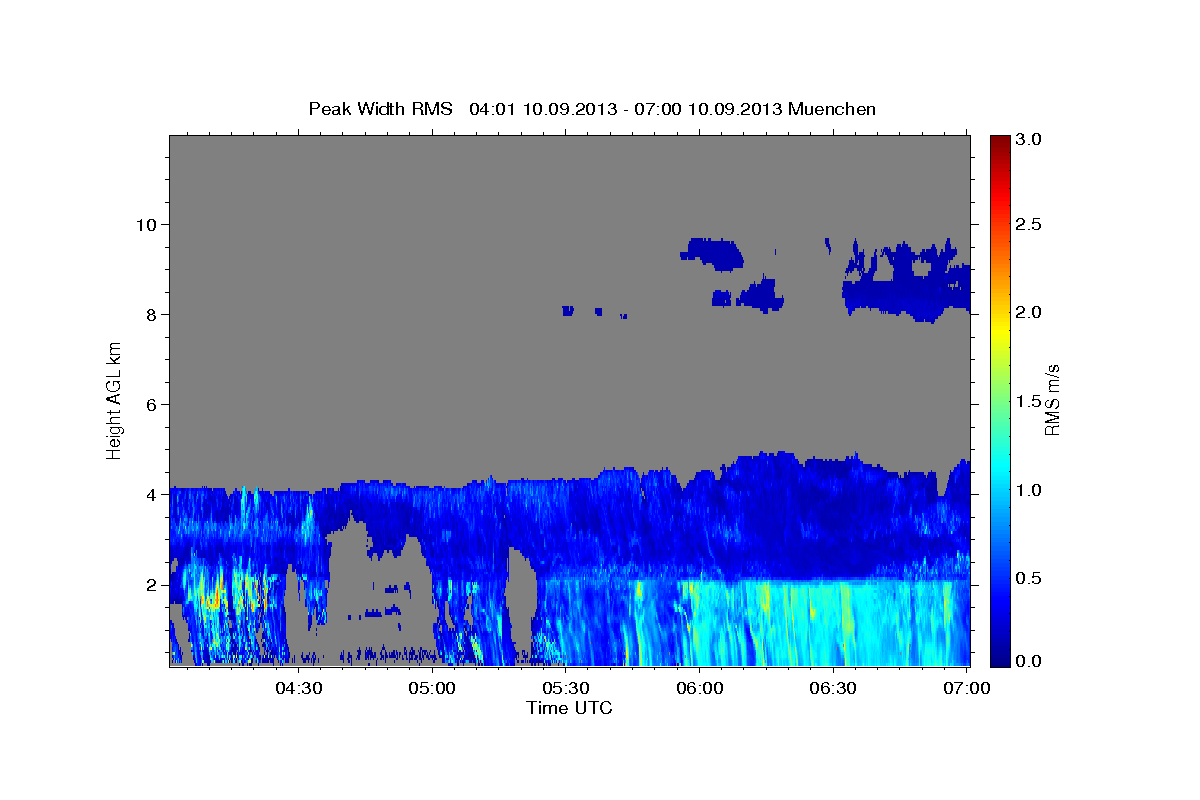Click the colorbar value 0.0
The width and height of the screenshot is (1200, 800).
1029,662
